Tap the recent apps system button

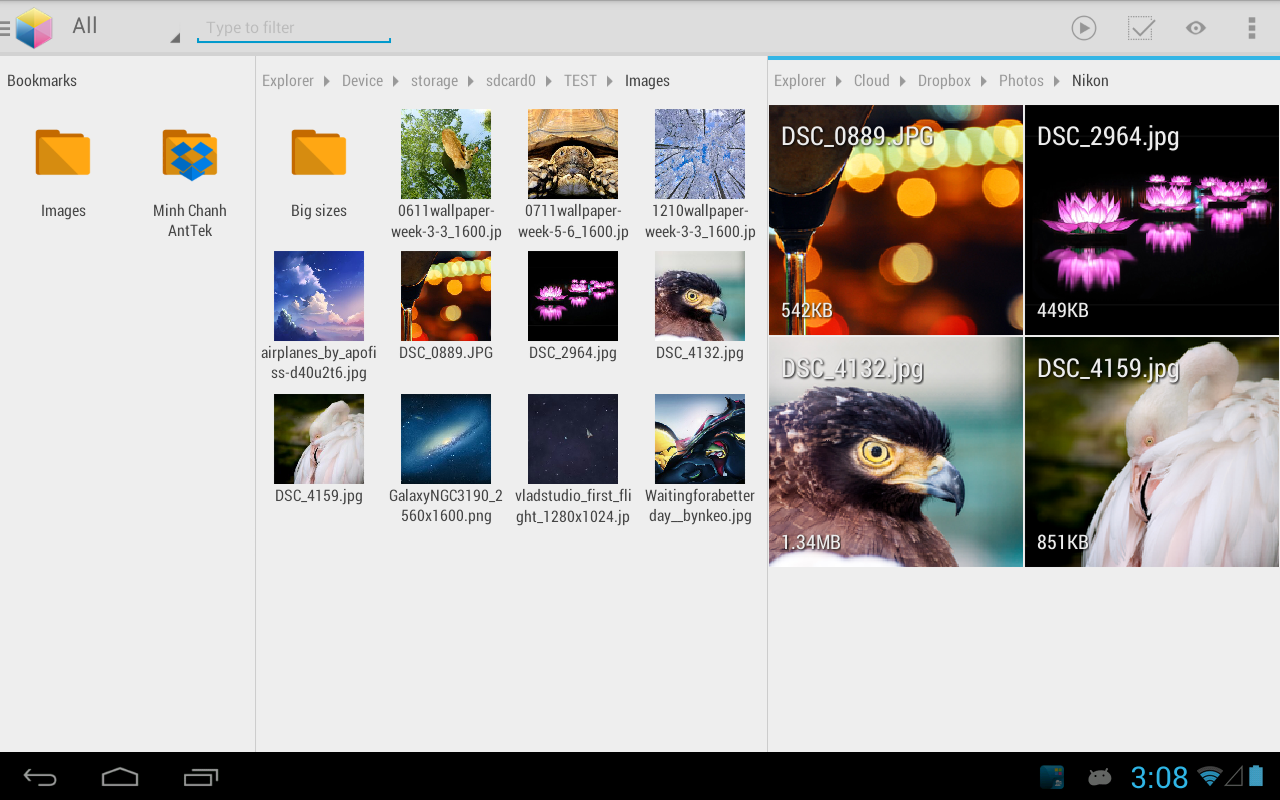(201, 777)
